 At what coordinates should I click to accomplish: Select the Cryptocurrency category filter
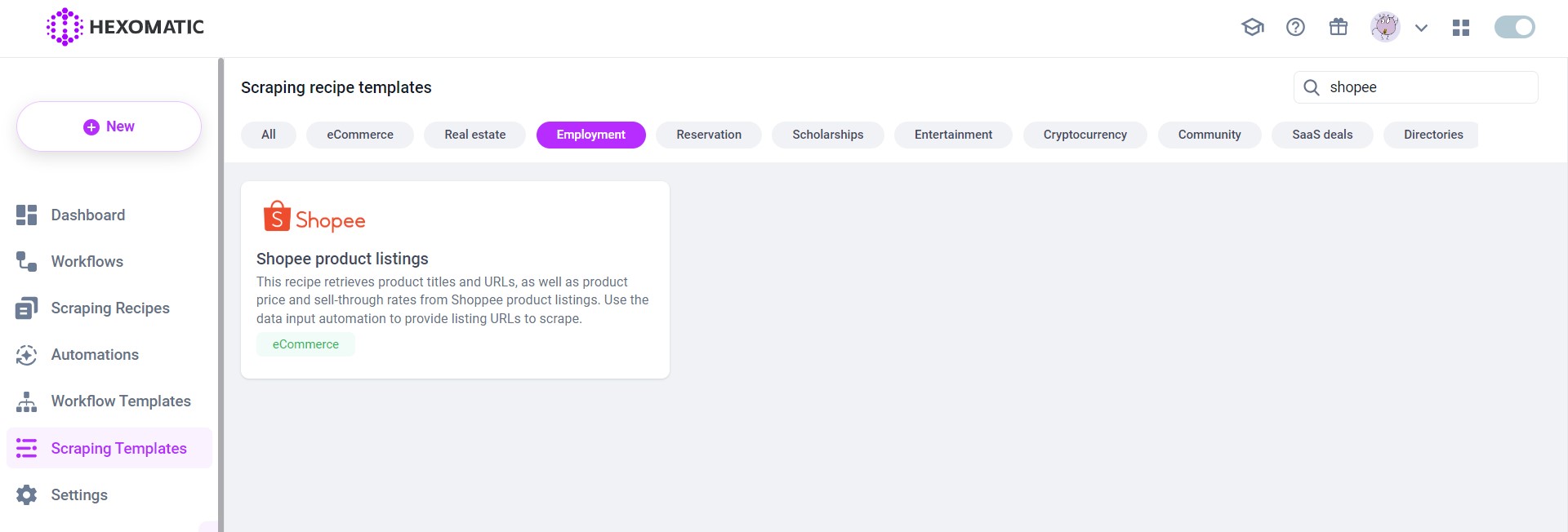point(1085,135)
